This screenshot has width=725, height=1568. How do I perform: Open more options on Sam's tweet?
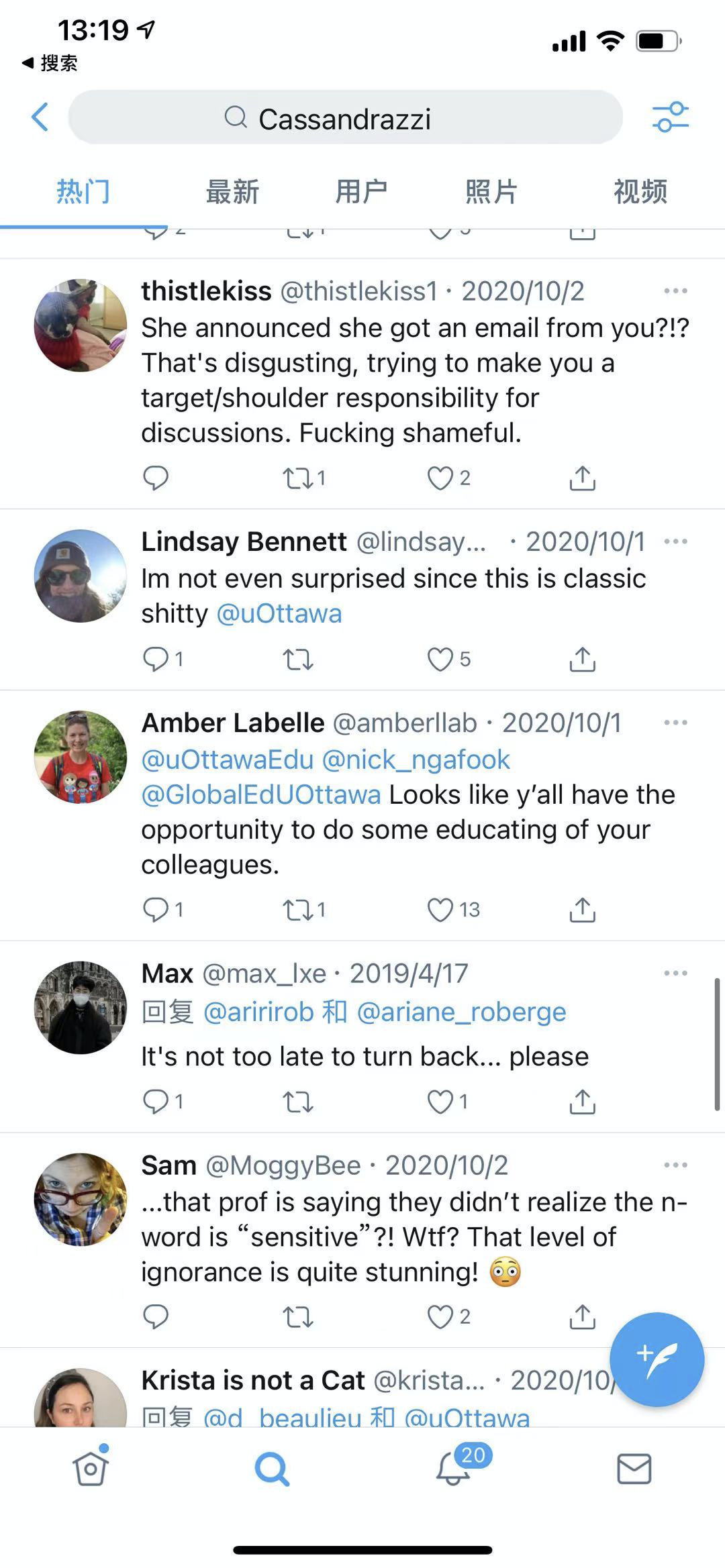click(x=675, y=1165)
